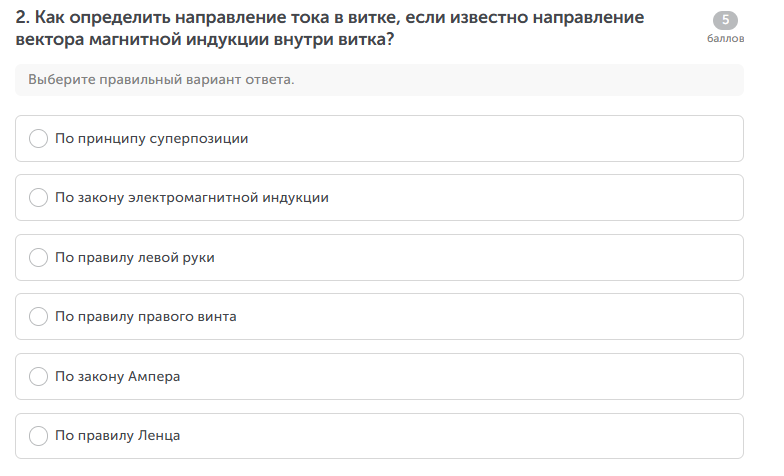
Task: Click the answer label 'По закону Ампера'
Action: 117,377
